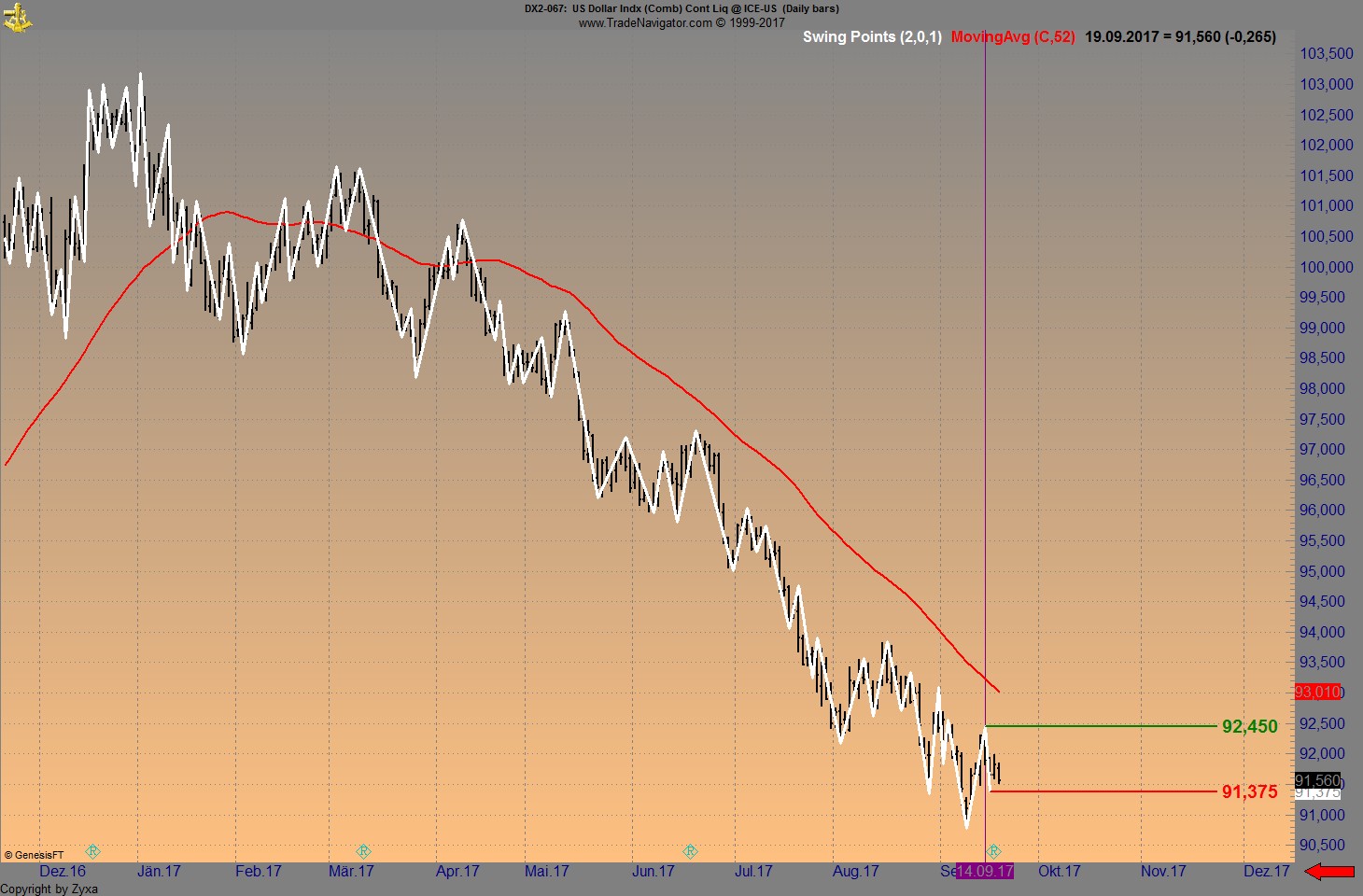The width and height of the screenshot is (1363, 896).
Task: Click the 103,000 price axis value
Action: (x=1327, y=84)
